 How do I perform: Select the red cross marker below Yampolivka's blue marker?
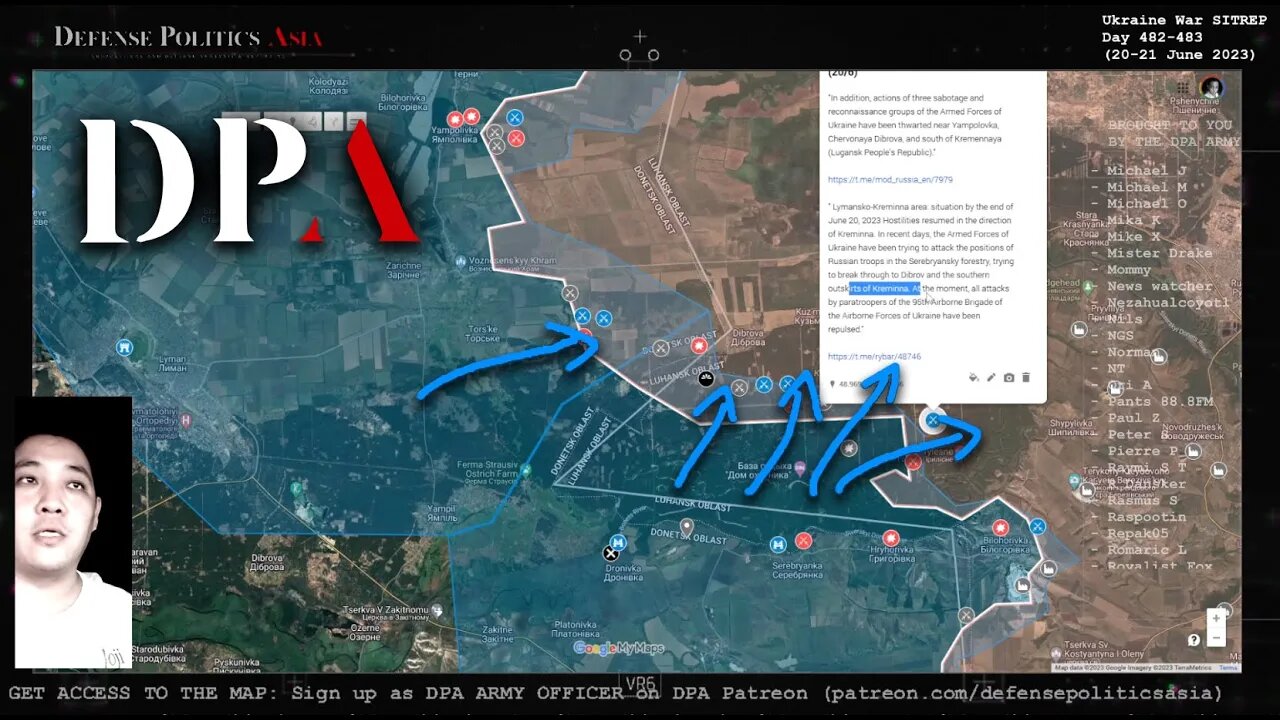(x=516, y=138)
